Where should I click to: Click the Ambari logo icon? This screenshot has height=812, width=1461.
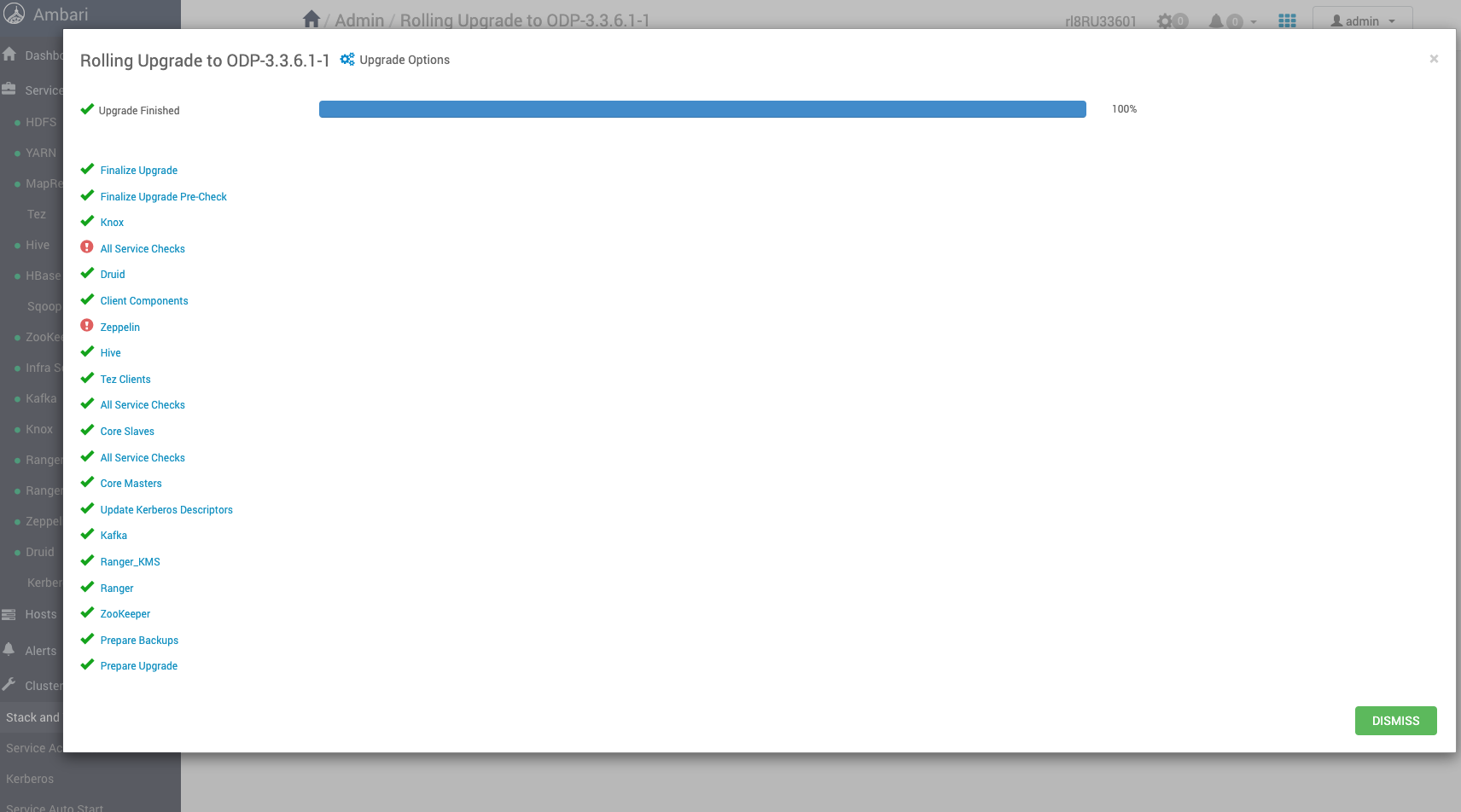(15, 14)
